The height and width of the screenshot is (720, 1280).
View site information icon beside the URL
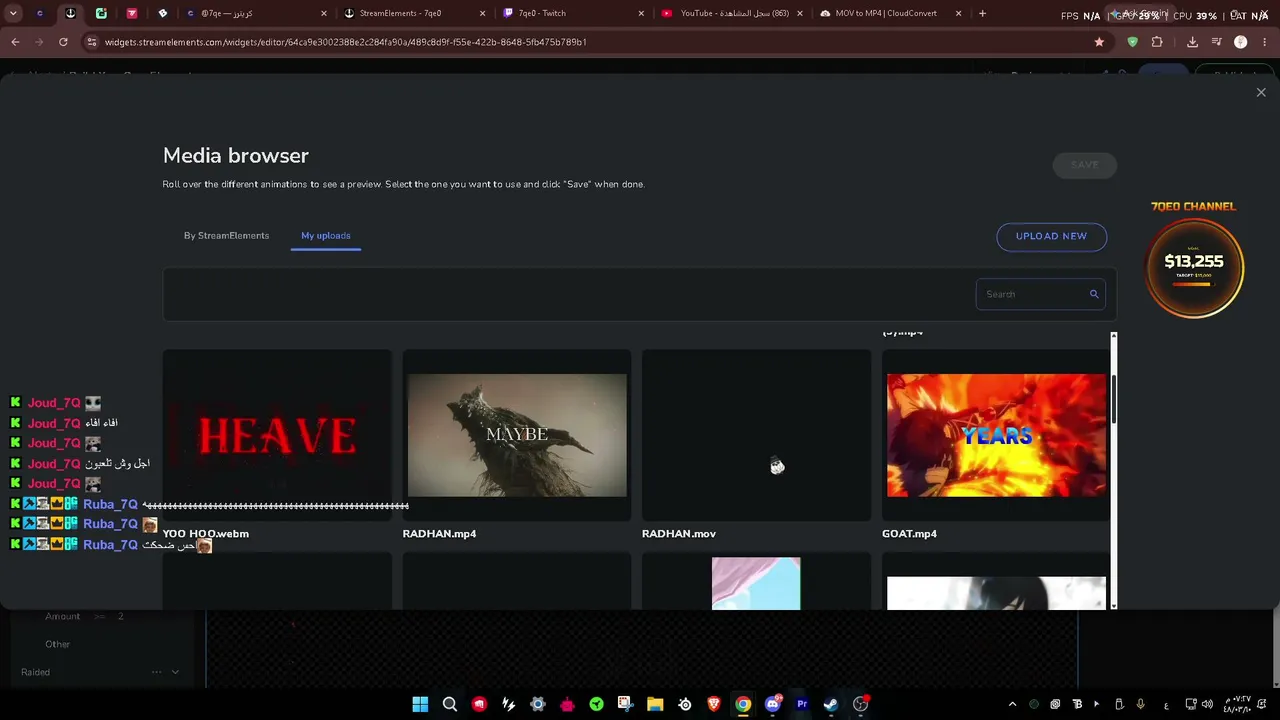click(92, 42)
